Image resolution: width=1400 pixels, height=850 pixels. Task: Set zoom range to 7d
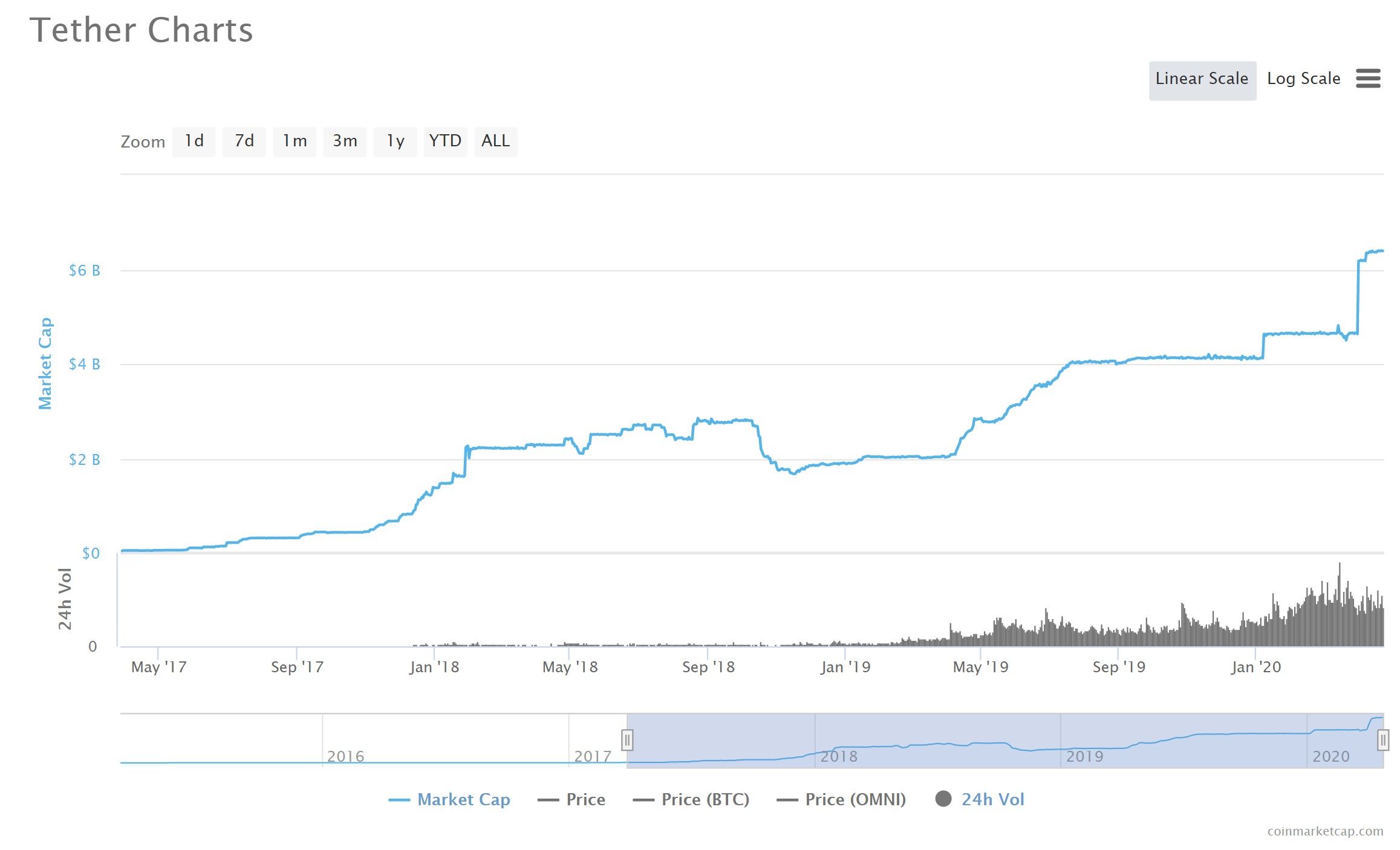[x=244, y=141]
